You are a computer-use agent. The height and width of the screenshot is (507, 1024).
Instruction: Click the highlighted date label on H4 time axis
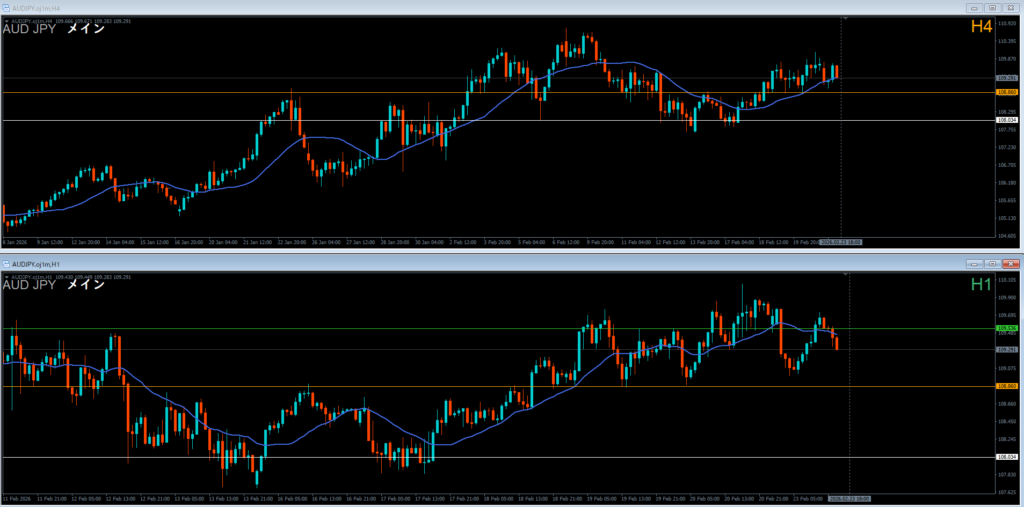[840, 242]
